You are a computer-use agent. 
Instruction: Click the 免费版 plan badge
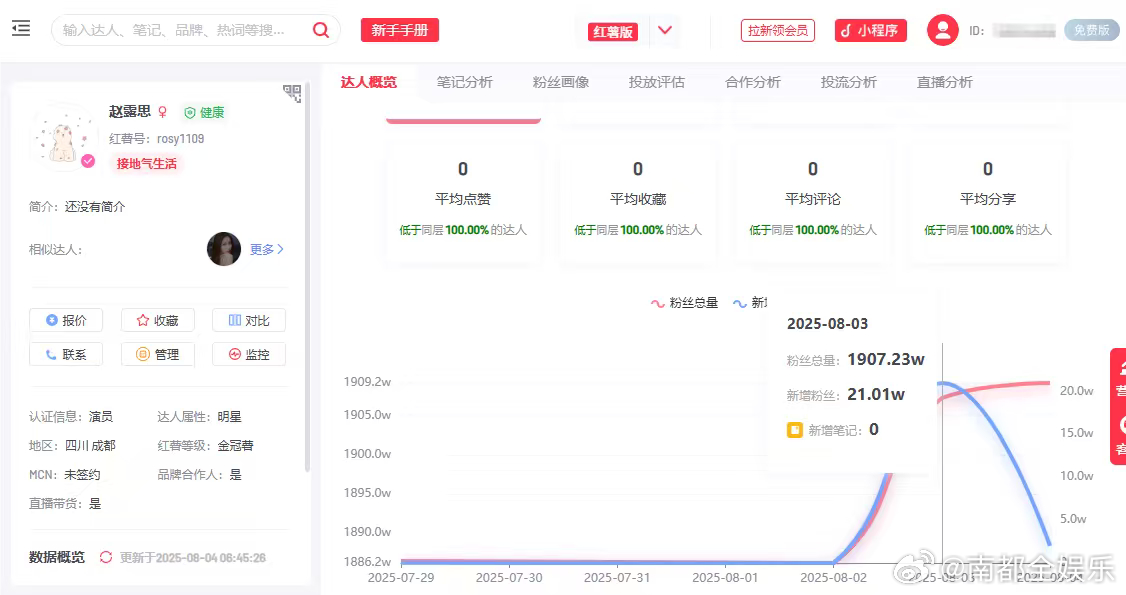[x=1092, y=30]
